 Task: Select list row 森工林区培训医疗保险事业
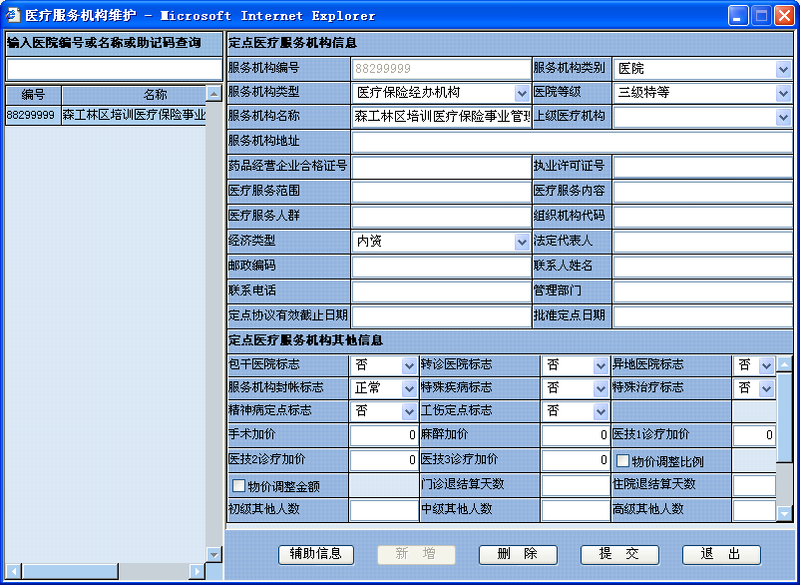click(134, 115)
